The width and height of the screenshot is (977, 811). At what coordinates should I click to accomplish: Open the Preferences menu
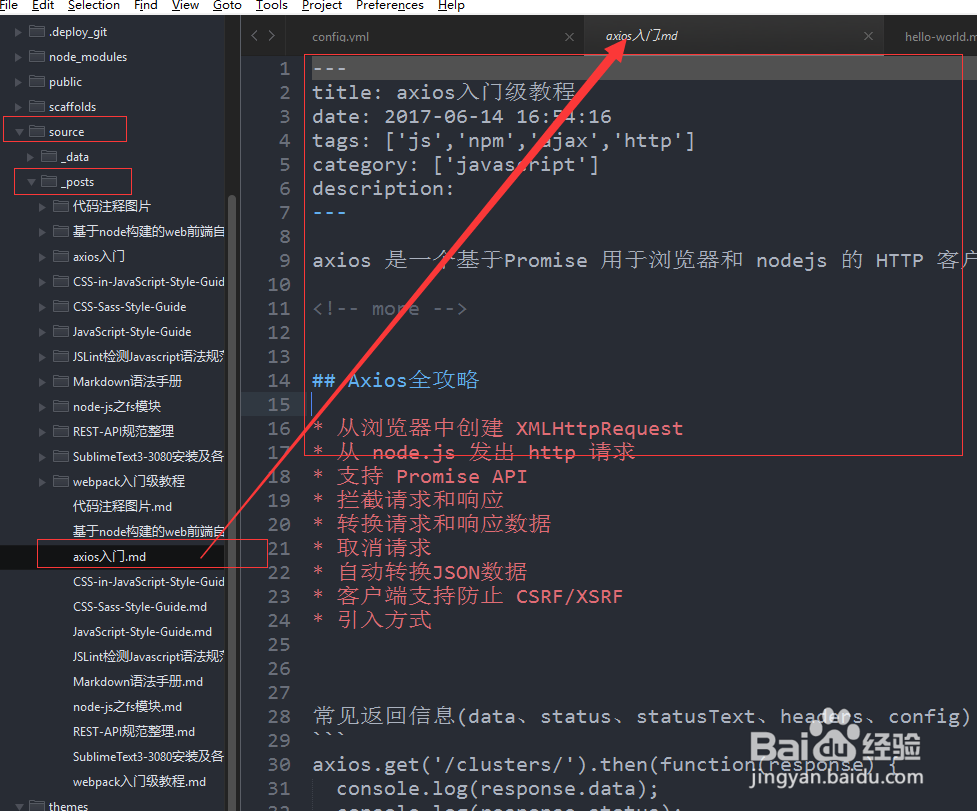tap(389, 5)
